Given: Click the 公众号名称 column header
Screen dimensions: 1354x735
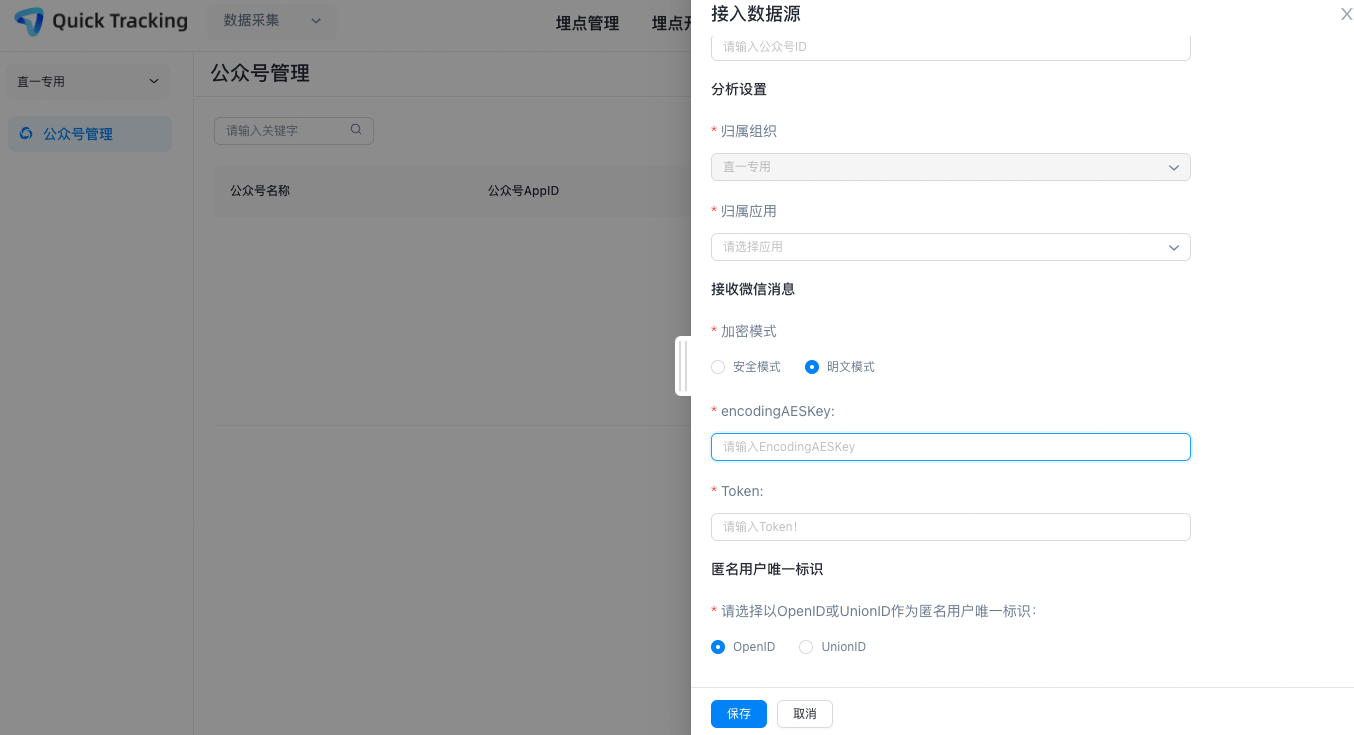Looking at the screenshot, I should coord(260,190).
